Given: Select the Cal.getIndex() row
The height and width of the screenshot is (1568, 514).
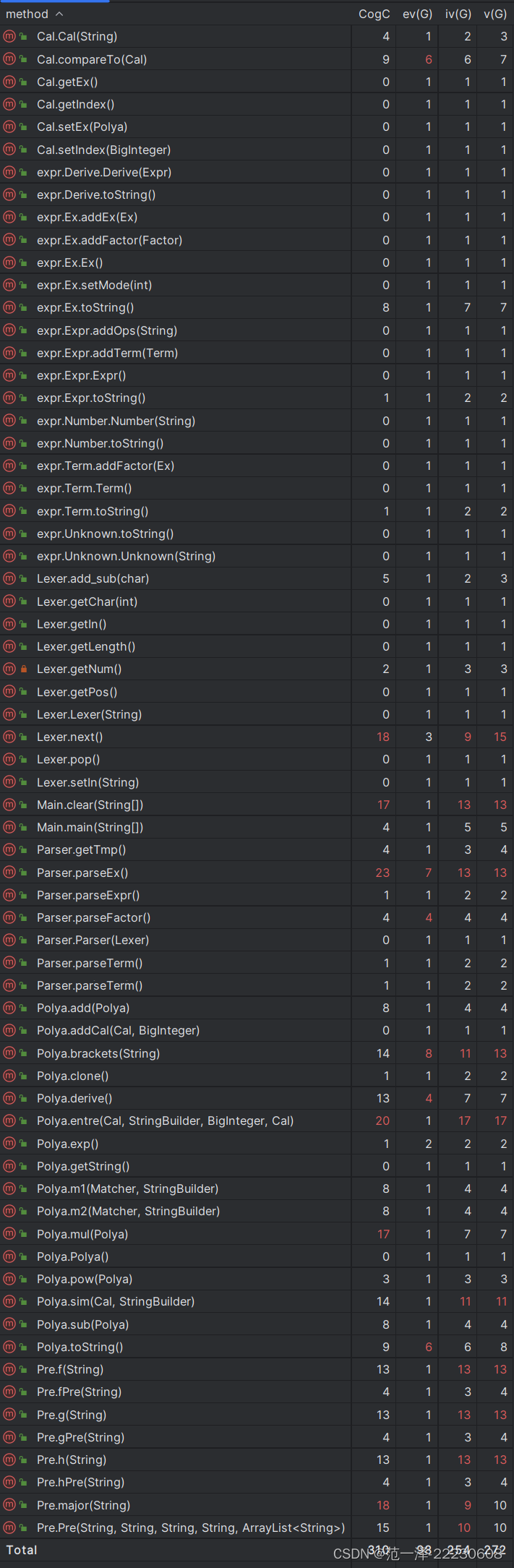Looking at the screenshot, I should [257, 104].
